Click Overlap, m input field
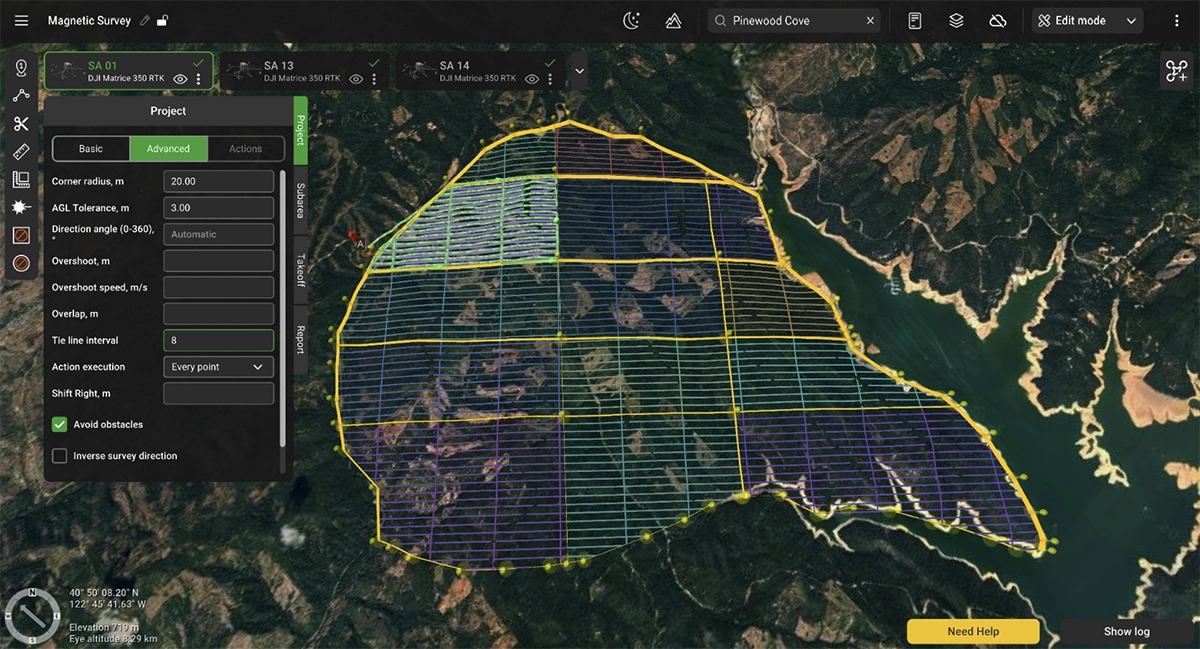Viewport: 1200px width, 649px height. [218, 314]
